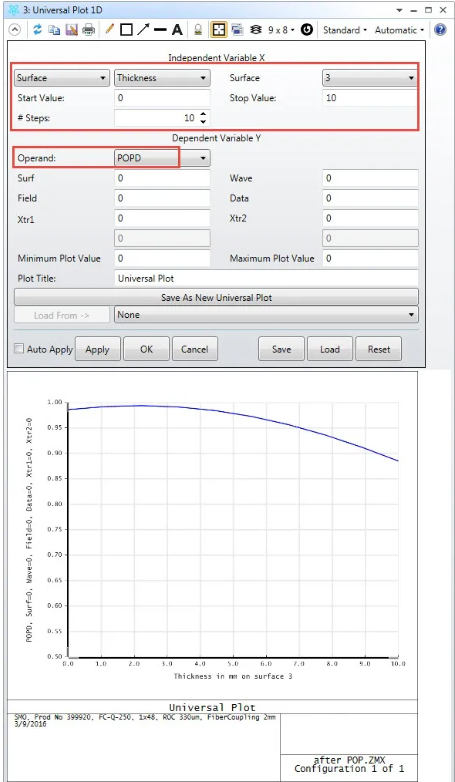Viewport: 455px width, 782px height.
Task: Expand the Surface number 3 dropdown
Action: tap(369, 78)
